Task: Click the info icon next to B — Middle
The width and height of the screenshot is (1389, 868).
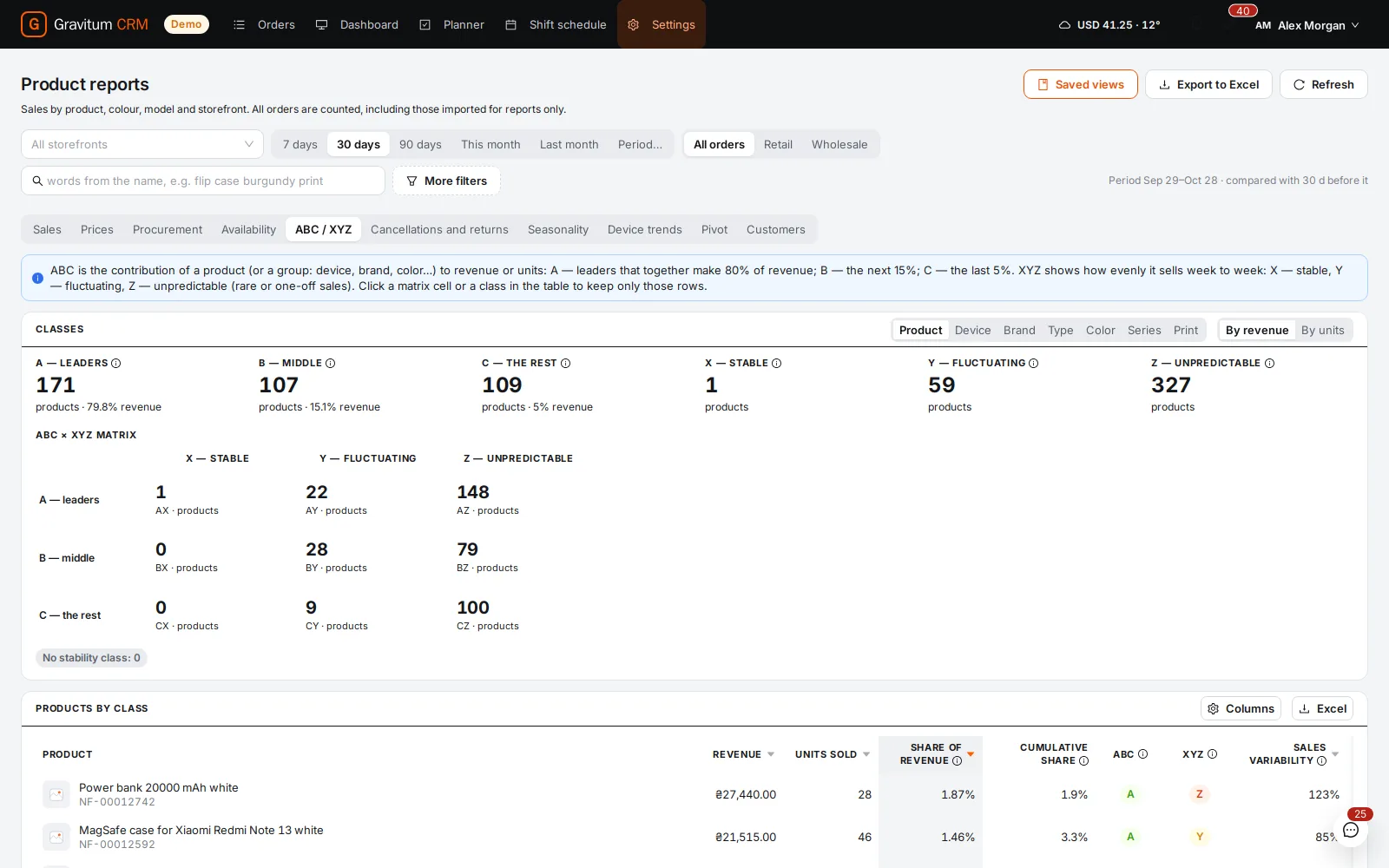Action: click(330, 363)
